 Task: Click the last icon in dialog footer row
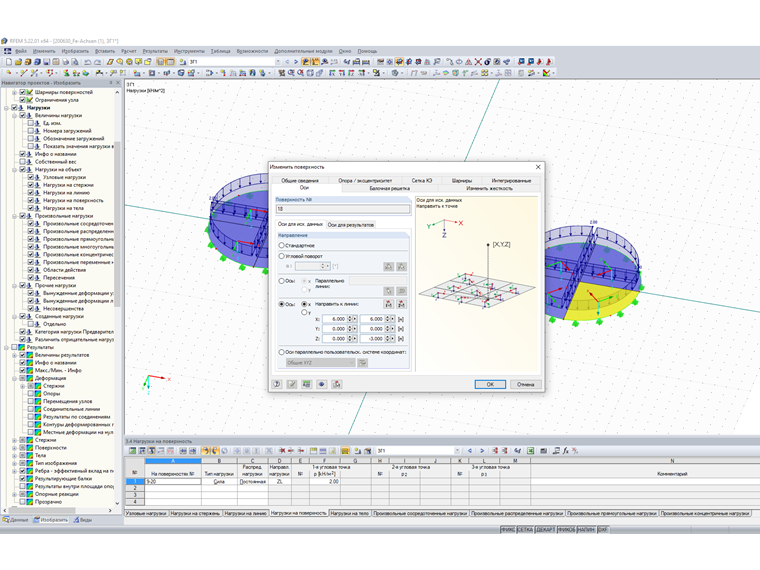(x=336, y=384)
